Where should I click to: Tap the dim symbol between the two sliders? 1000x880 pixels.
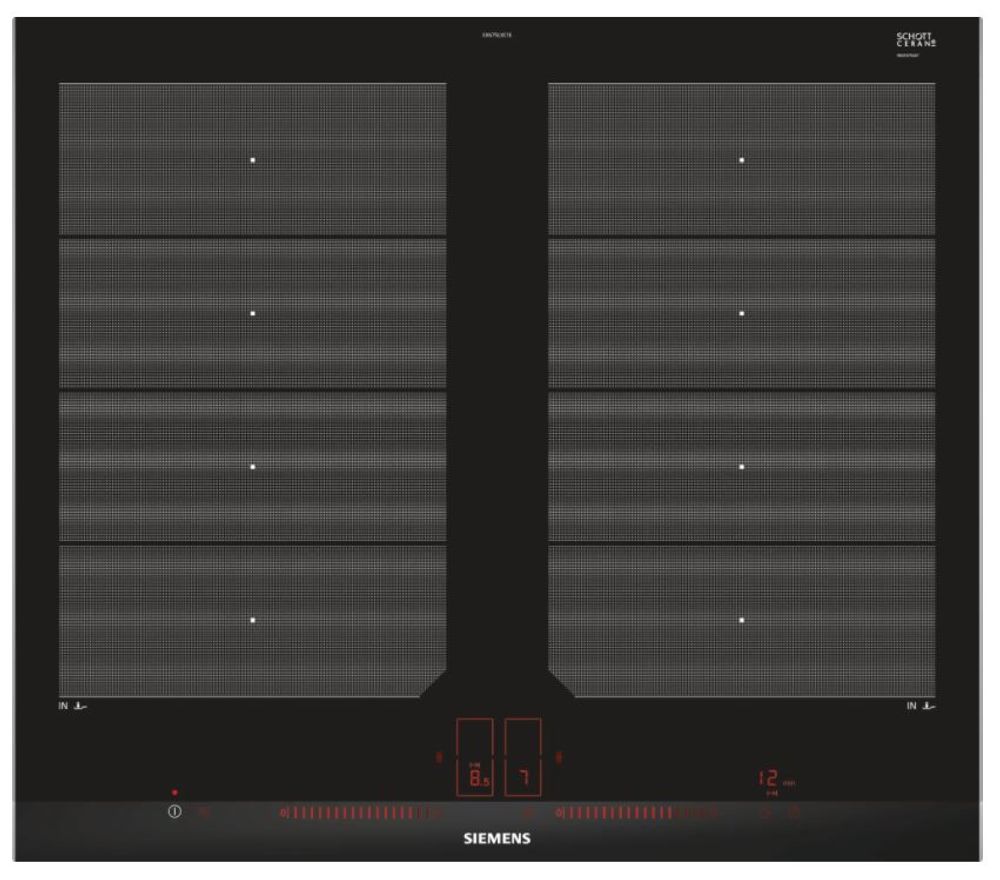coord(529,813)
